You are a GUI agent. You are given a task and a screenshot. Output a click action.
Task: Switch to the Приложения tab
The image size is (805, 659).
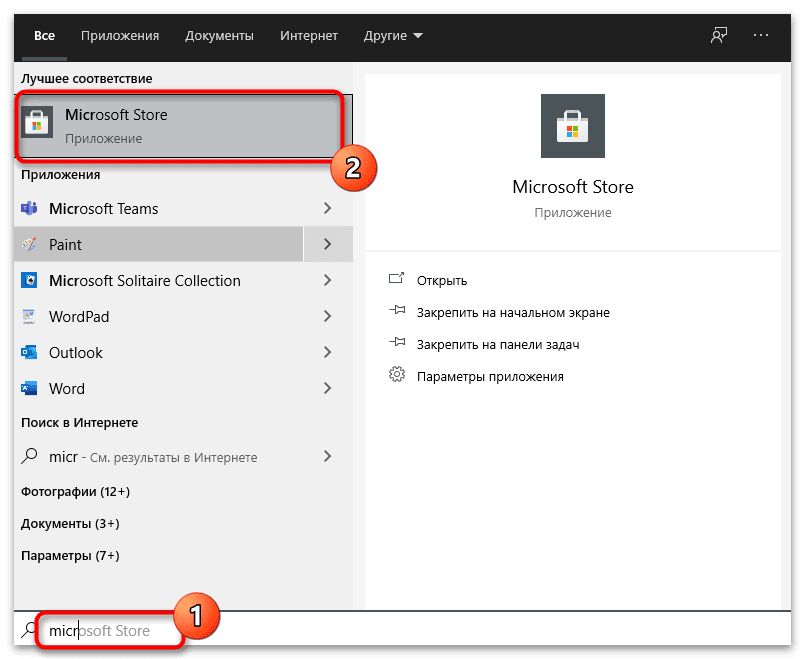tap(120, 35)
